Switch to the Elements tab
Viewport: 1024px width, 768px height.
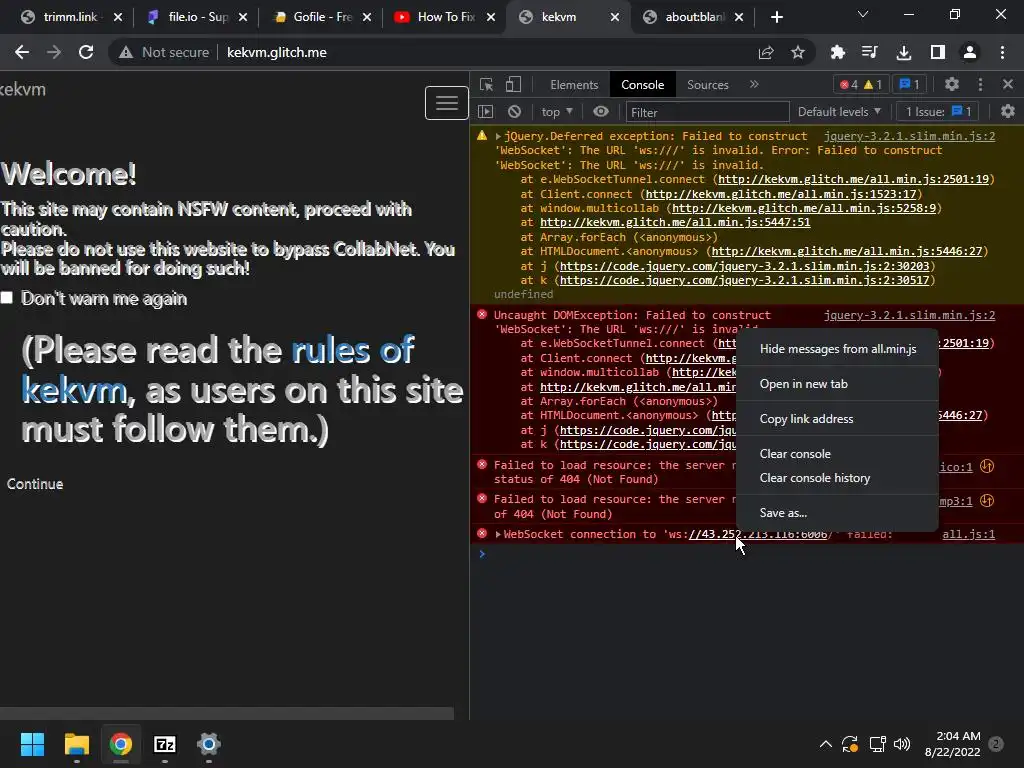click(x=573, y=84)
